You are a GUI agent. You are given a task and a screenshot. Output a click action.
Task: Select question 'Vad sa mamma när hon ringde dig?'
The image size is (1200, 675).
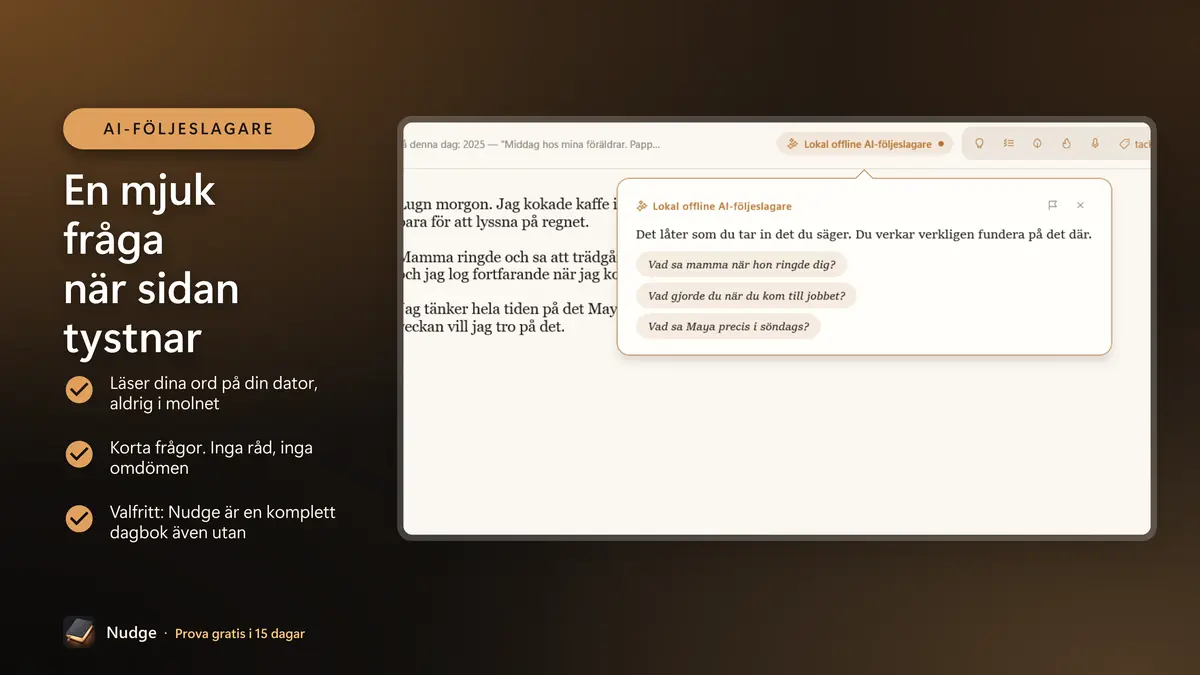tap(742, 265)
